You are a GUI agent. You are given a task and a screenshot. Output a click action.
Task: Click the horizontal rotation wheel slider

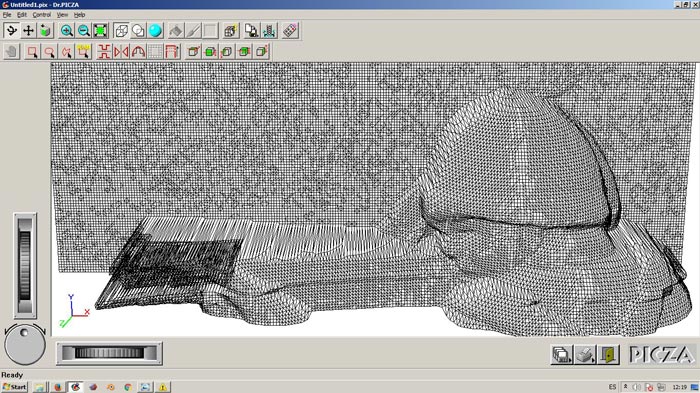109,353
